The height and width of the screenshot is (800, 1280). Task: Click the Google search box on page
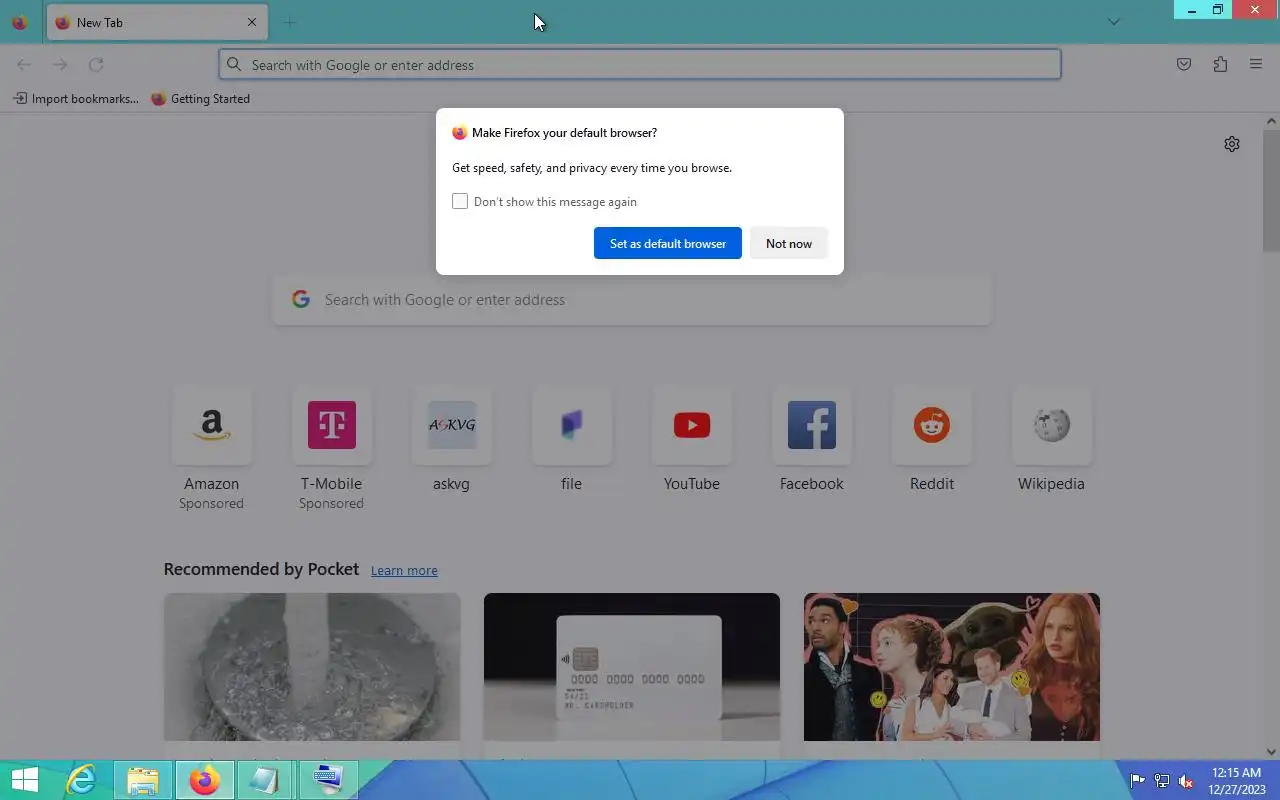click(632, 300)
